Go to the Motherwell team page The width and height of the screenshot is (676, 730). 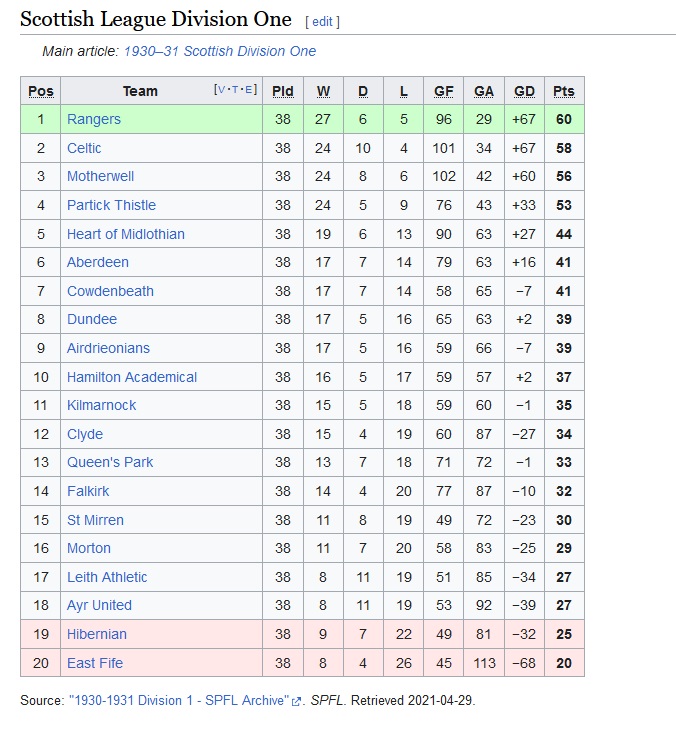coord(100,176)
